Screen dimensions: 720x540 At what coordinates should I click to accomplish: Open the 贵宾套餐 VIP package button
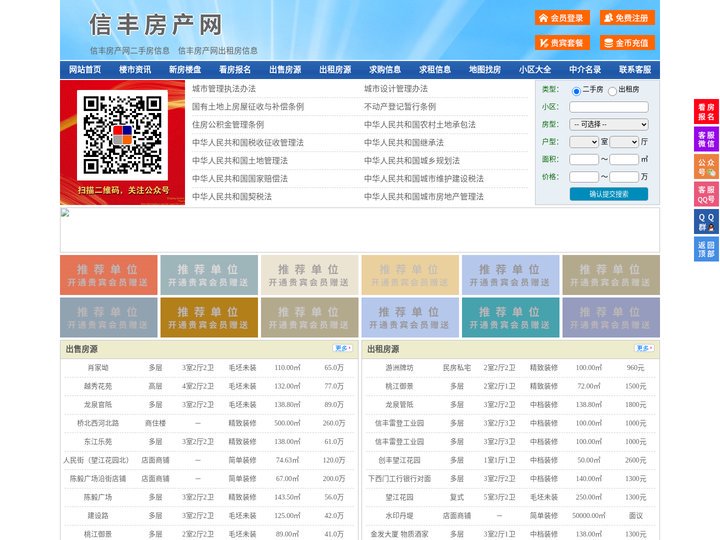[x=562, y=43]
